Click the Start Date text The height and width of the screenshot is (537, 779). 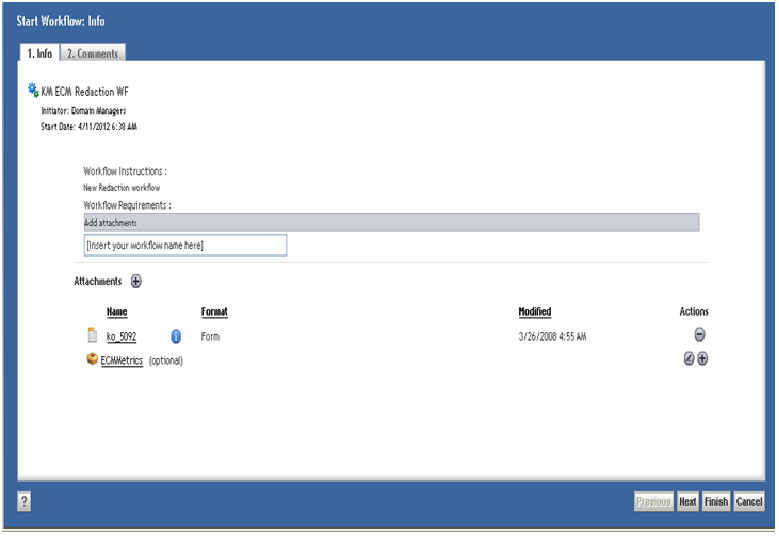pos(89,127)
